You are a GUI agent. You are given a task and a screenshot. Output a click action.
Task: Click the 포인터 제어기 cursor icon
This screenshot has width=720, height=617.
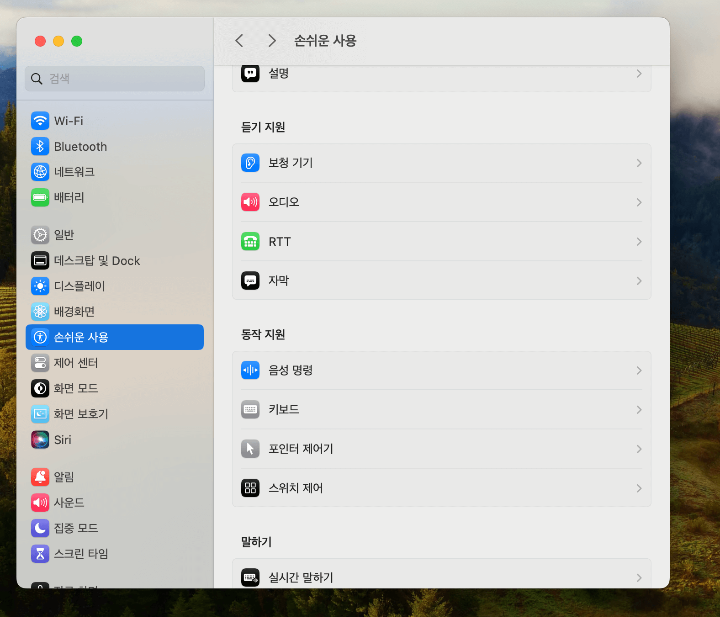(x=250, y=449)
